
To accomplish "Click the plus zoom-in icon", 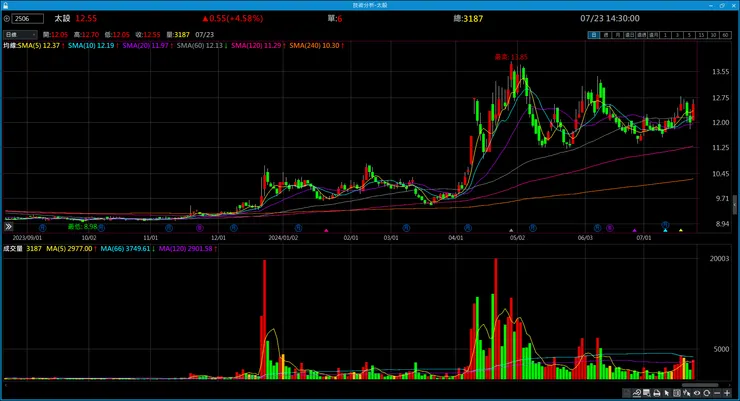I will (x=727, y=393).
